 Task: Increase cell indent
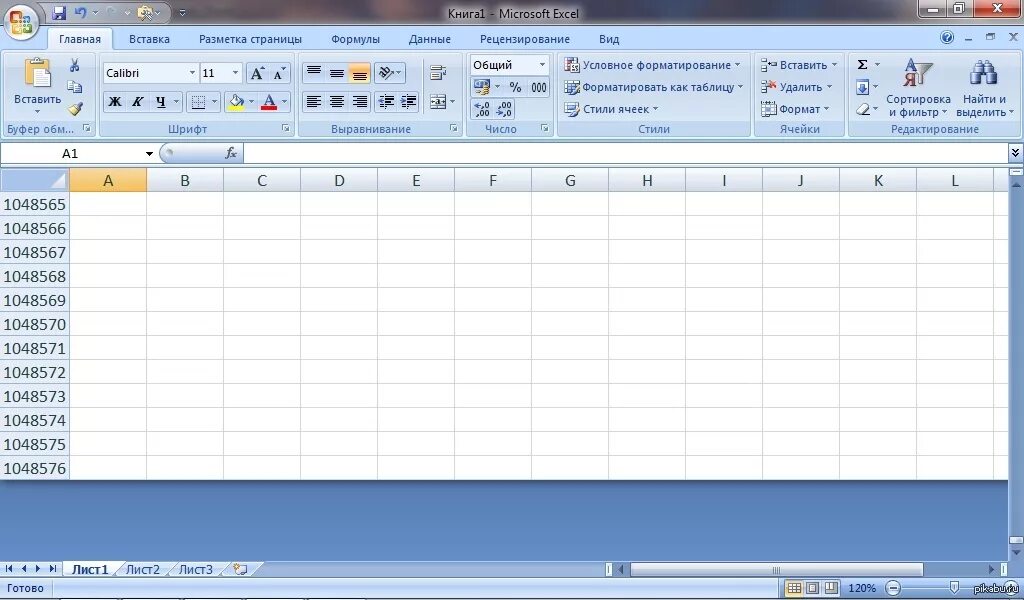(x=408, y=101)
